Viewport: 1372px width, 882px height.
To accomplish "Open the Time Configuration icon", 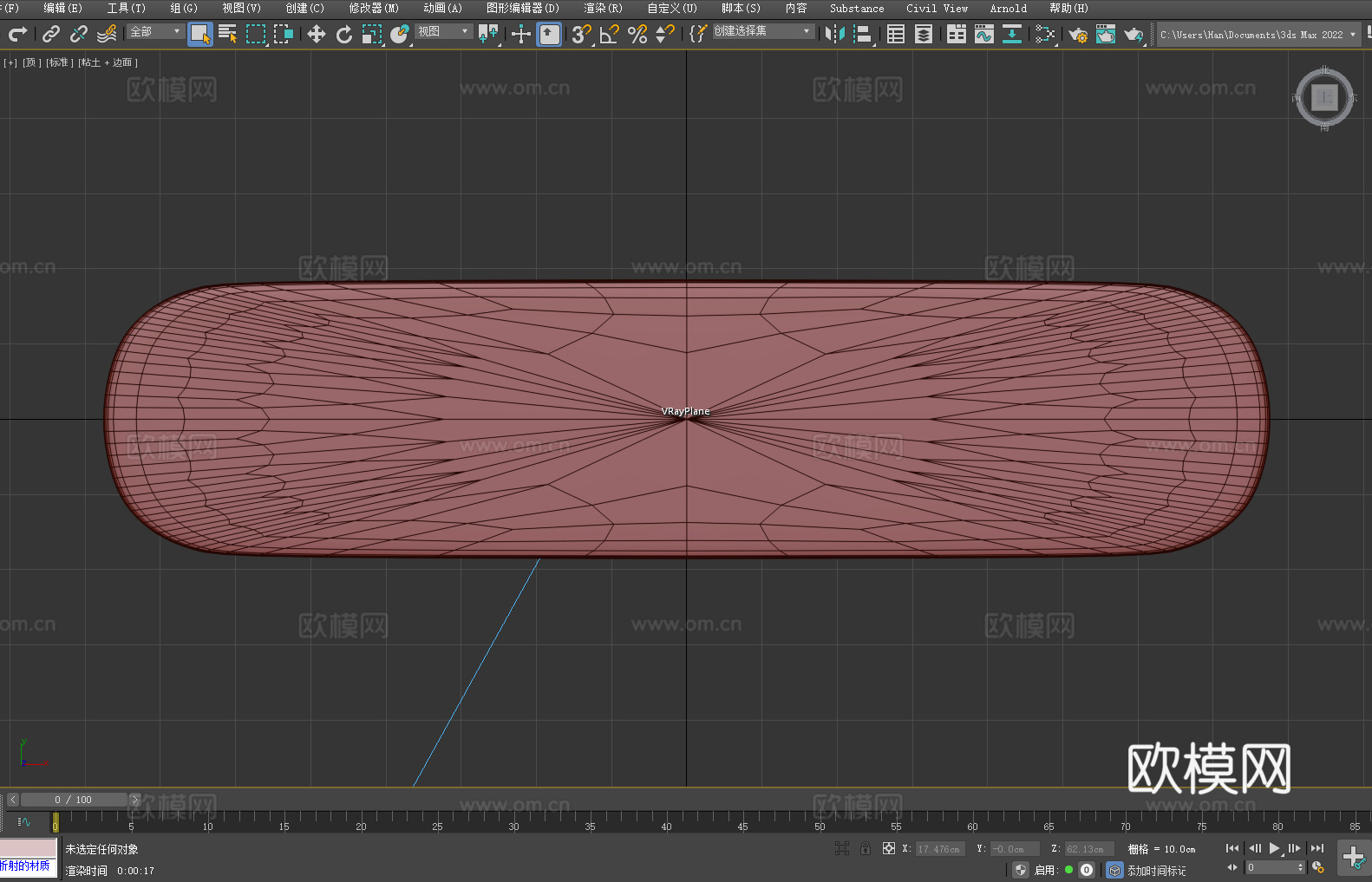I will coord(1318,867).
